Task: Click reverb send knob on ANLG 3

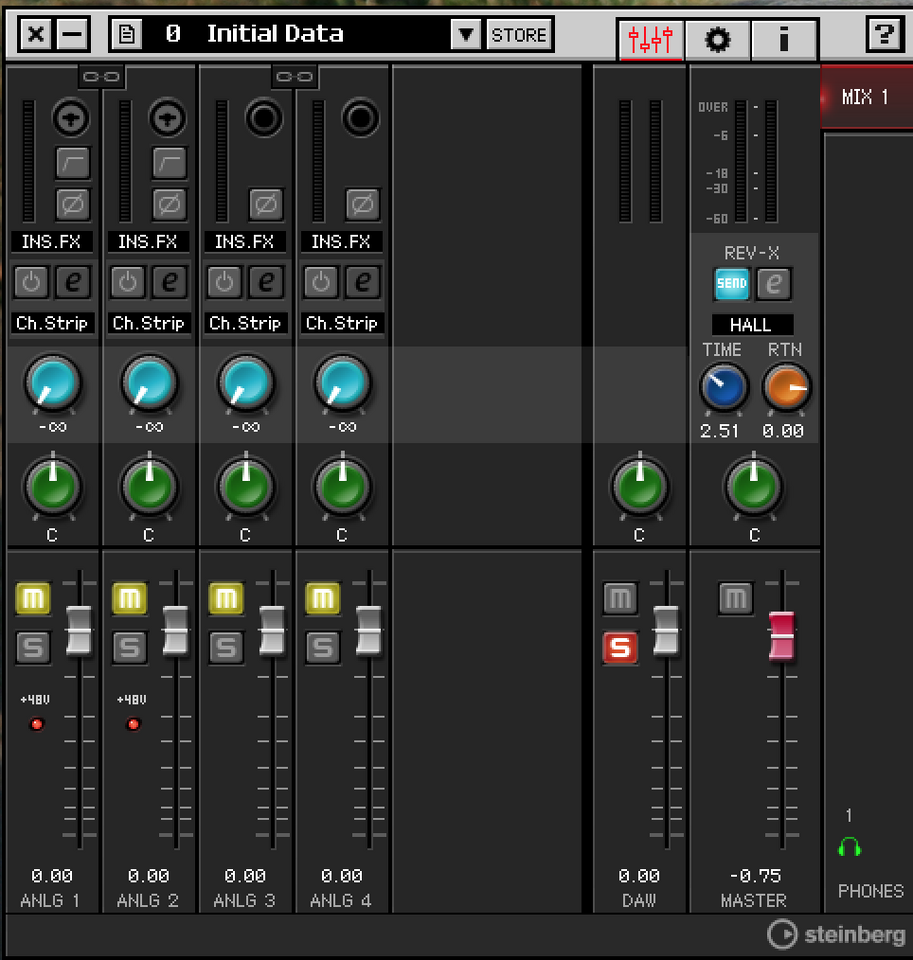Action: click(246, 383)
